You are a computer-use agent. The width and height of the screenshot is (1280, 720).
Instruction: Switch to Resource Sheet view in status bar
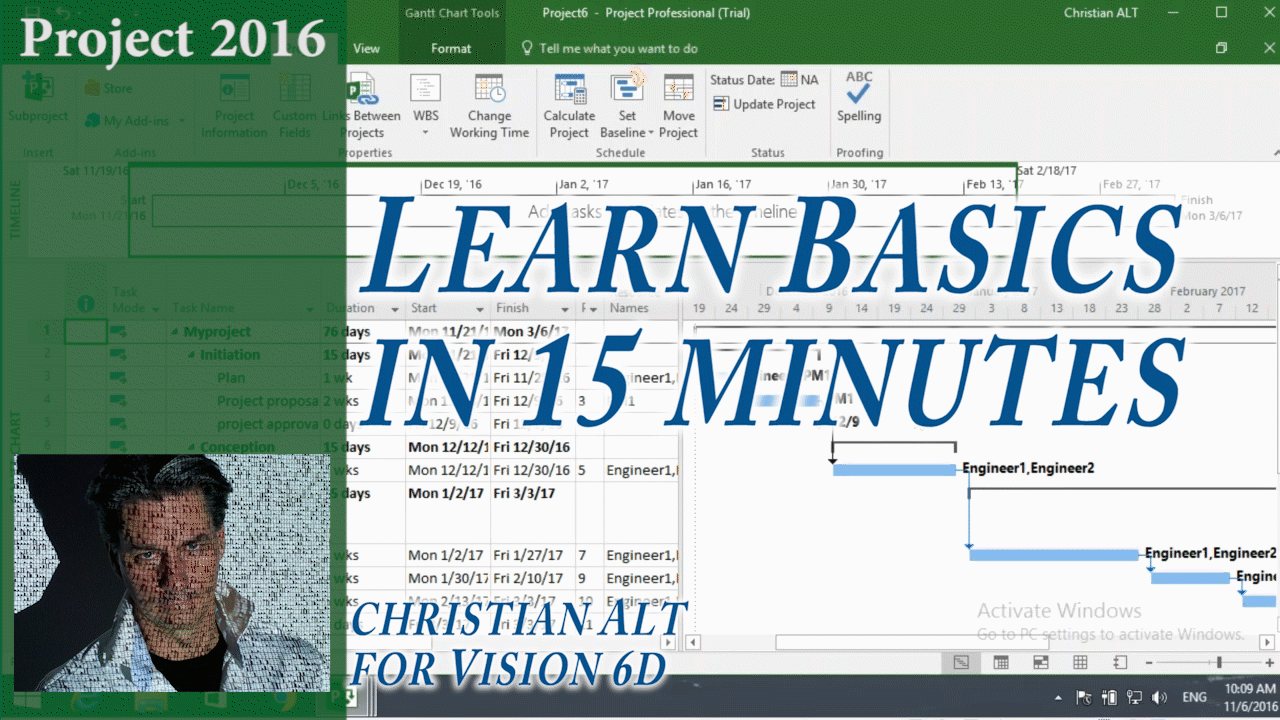pos(1080,662)
